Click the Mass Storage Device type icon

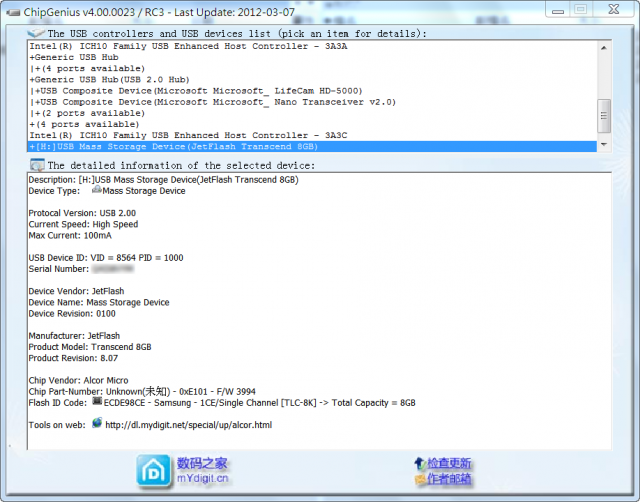point(97,190)
